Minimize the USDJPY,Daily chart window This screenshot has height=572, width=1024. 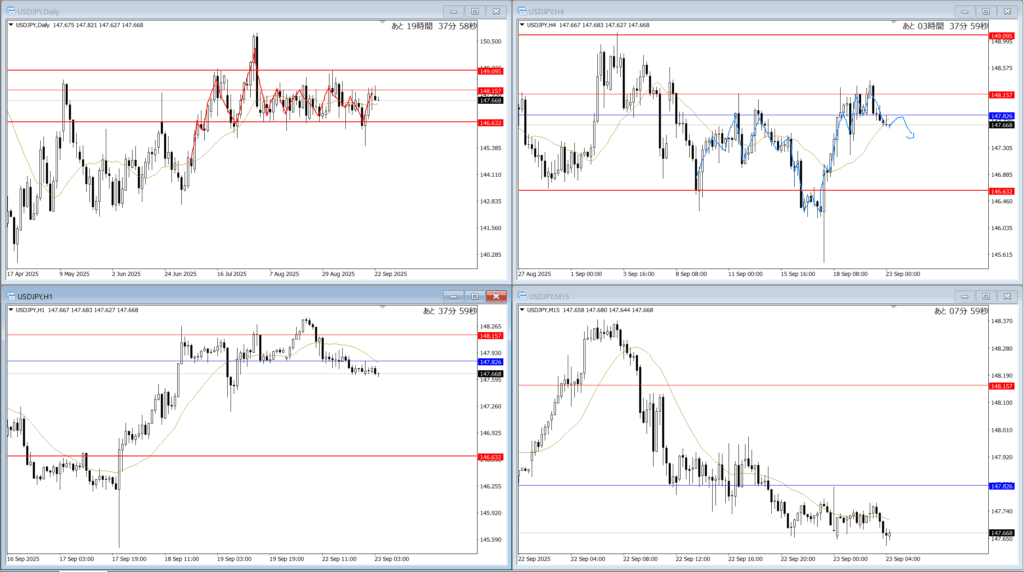click(x=453, y=10)
